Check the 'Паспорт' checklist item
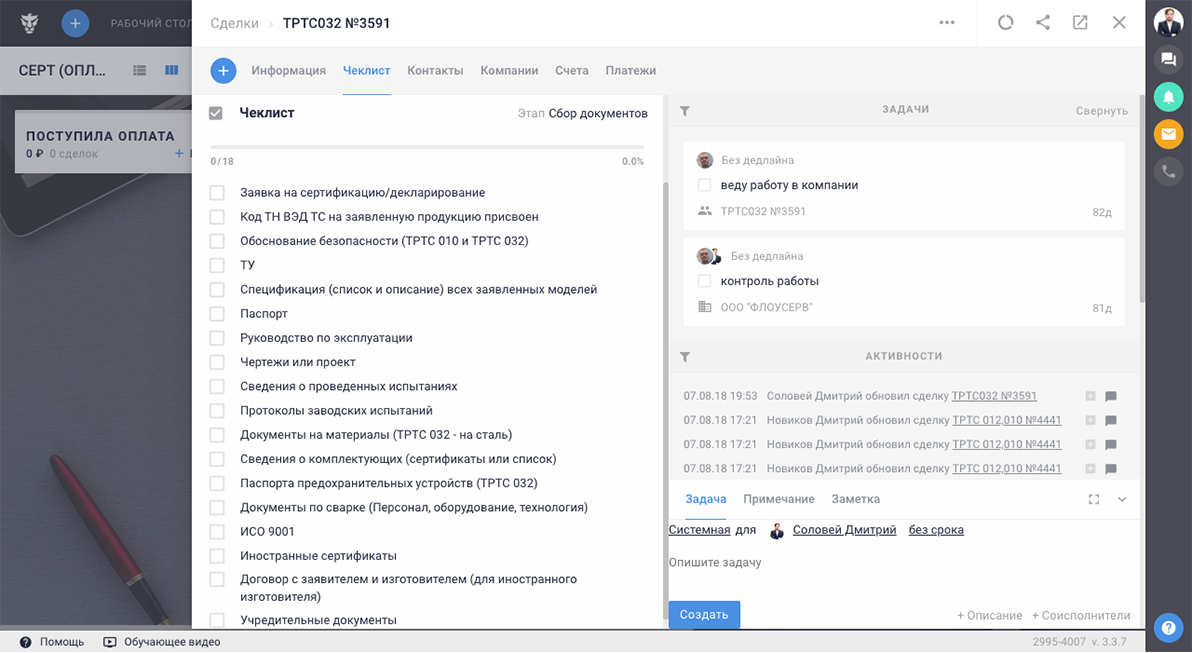1192x653 pixels. click(217, 314)
